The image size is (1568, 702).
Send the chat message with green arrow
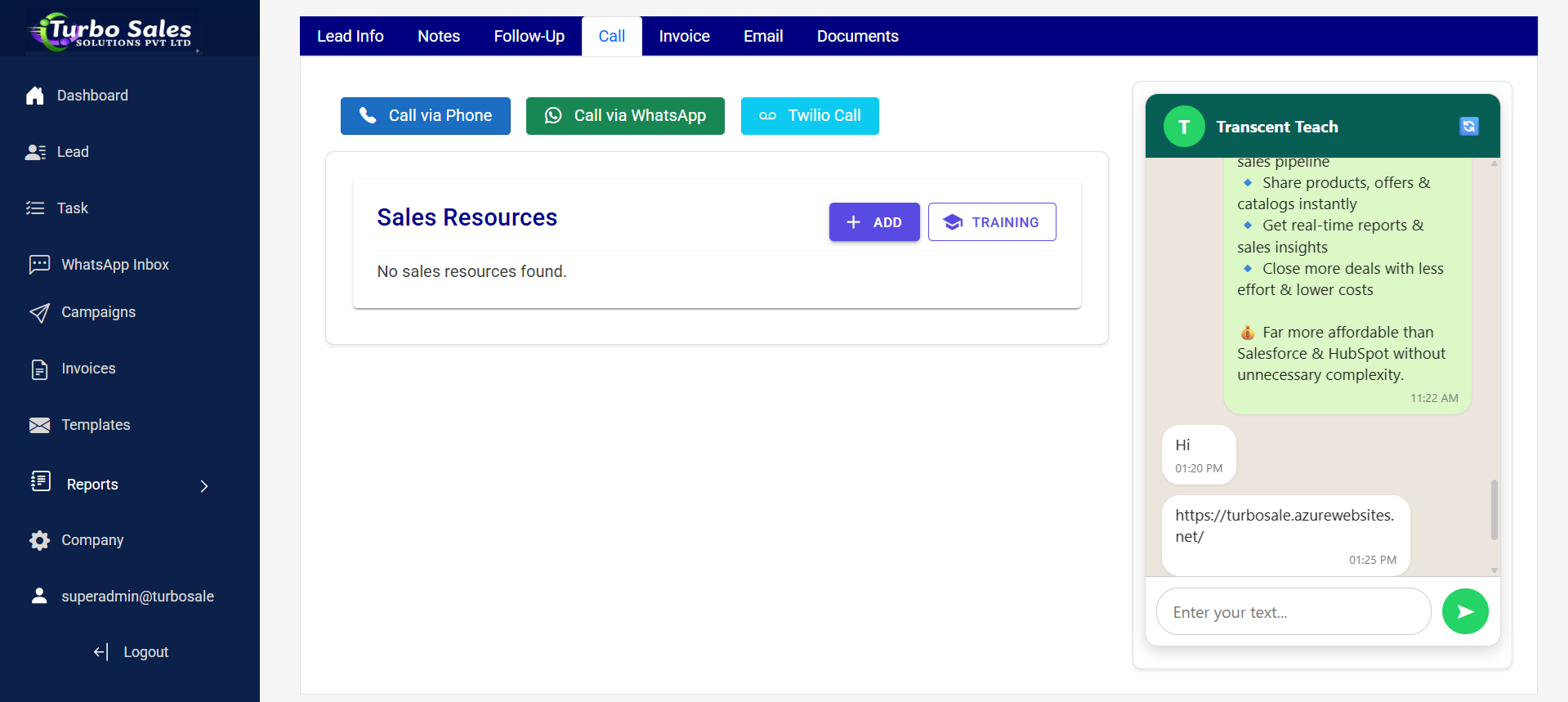1465,611
